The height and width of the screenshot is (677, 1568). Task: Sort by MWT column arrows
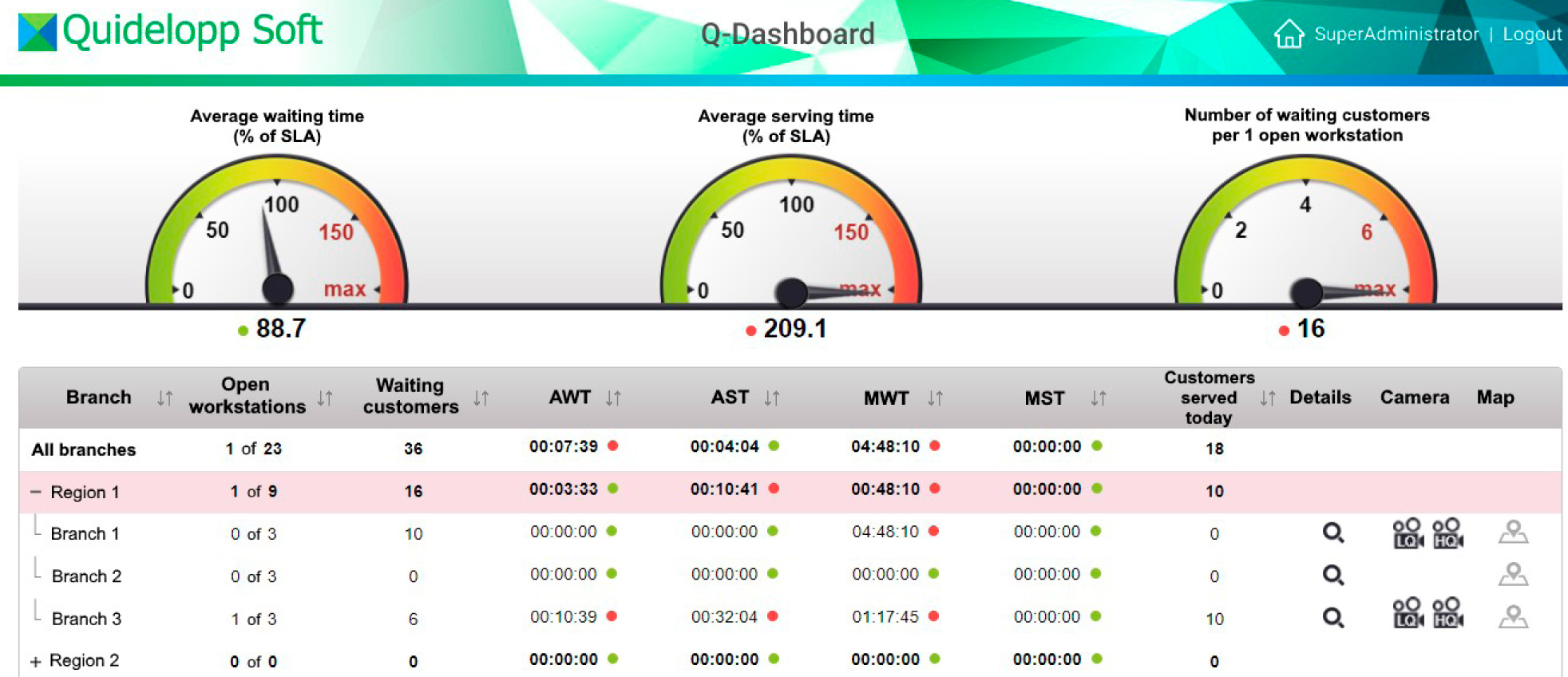pos(935,398)
